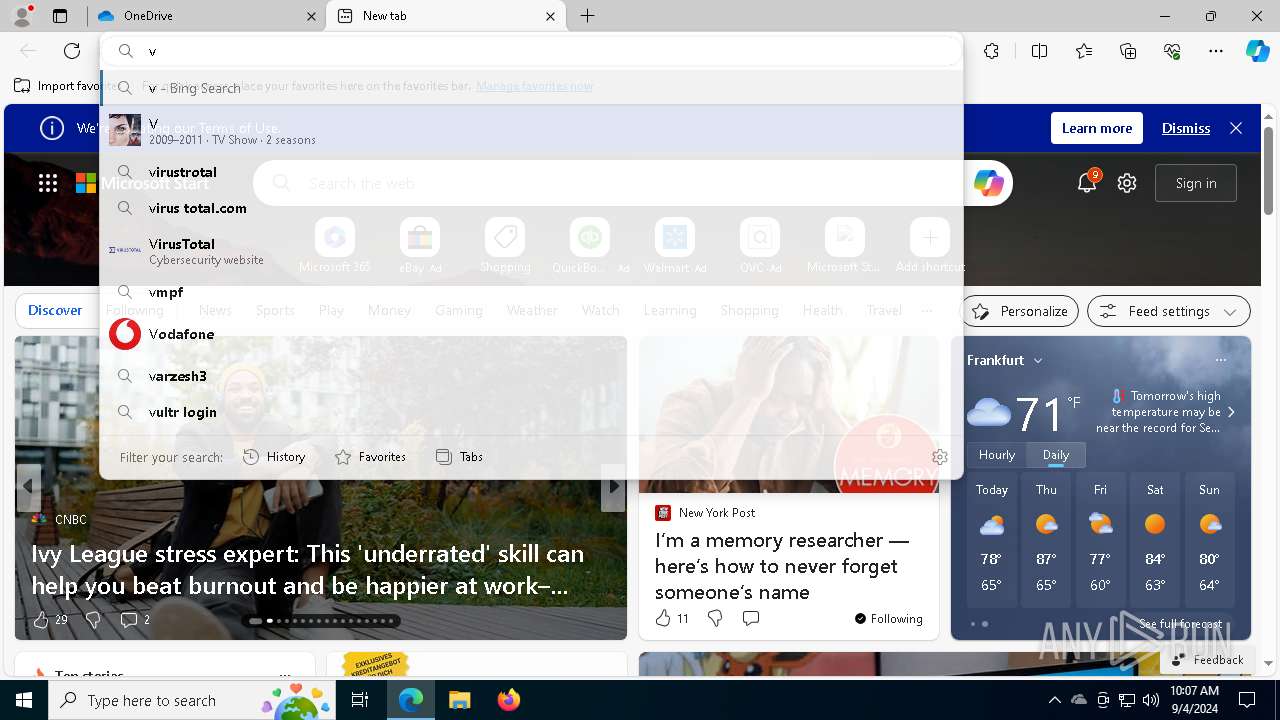Select the New tab browser tab
This screenshot has width=1280, height=720.
click(446, 16)
